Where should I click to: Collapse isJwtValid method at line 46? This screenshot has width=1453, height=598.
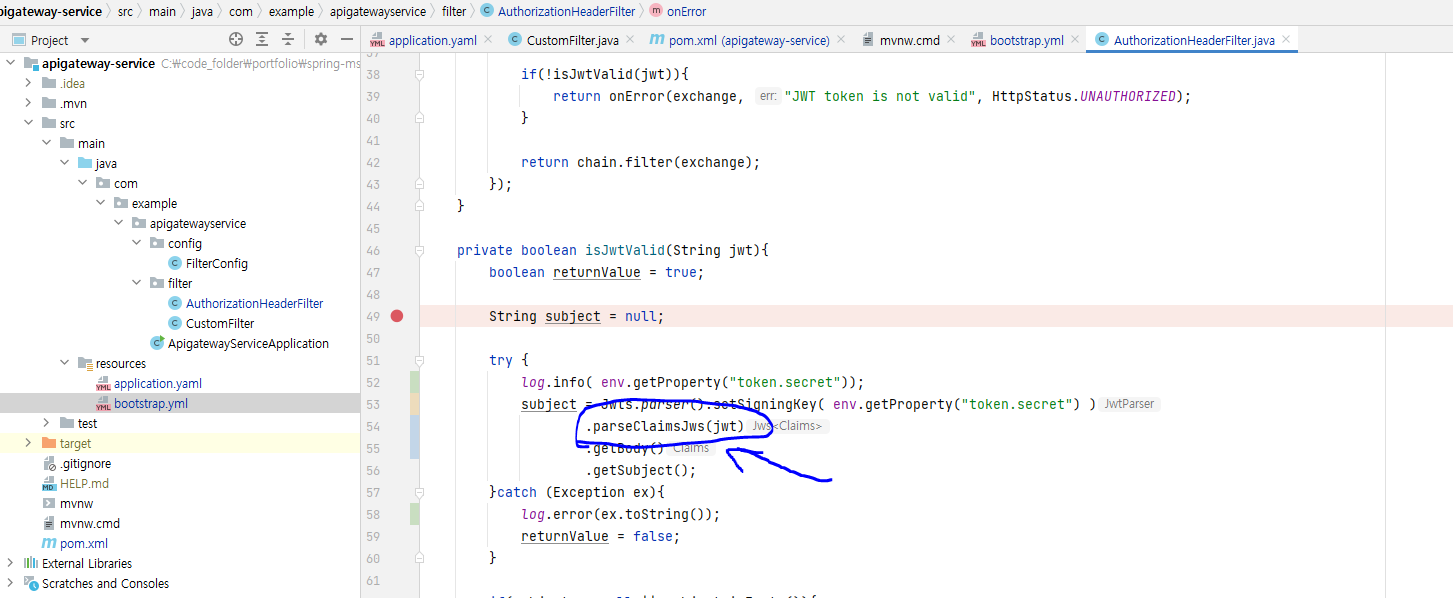click(420, 250)
